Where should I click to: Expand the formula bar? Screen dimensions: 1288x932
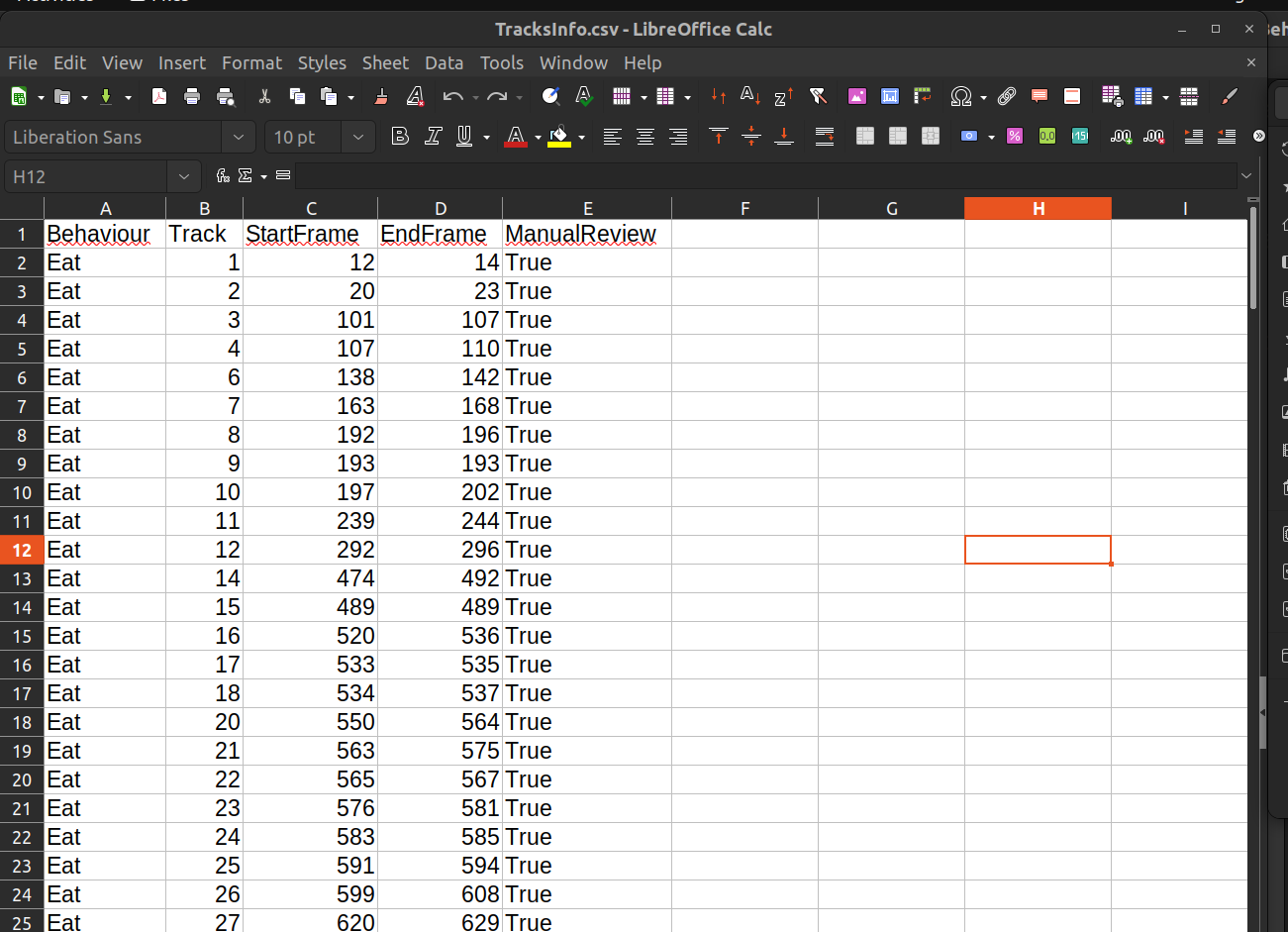1246,176
